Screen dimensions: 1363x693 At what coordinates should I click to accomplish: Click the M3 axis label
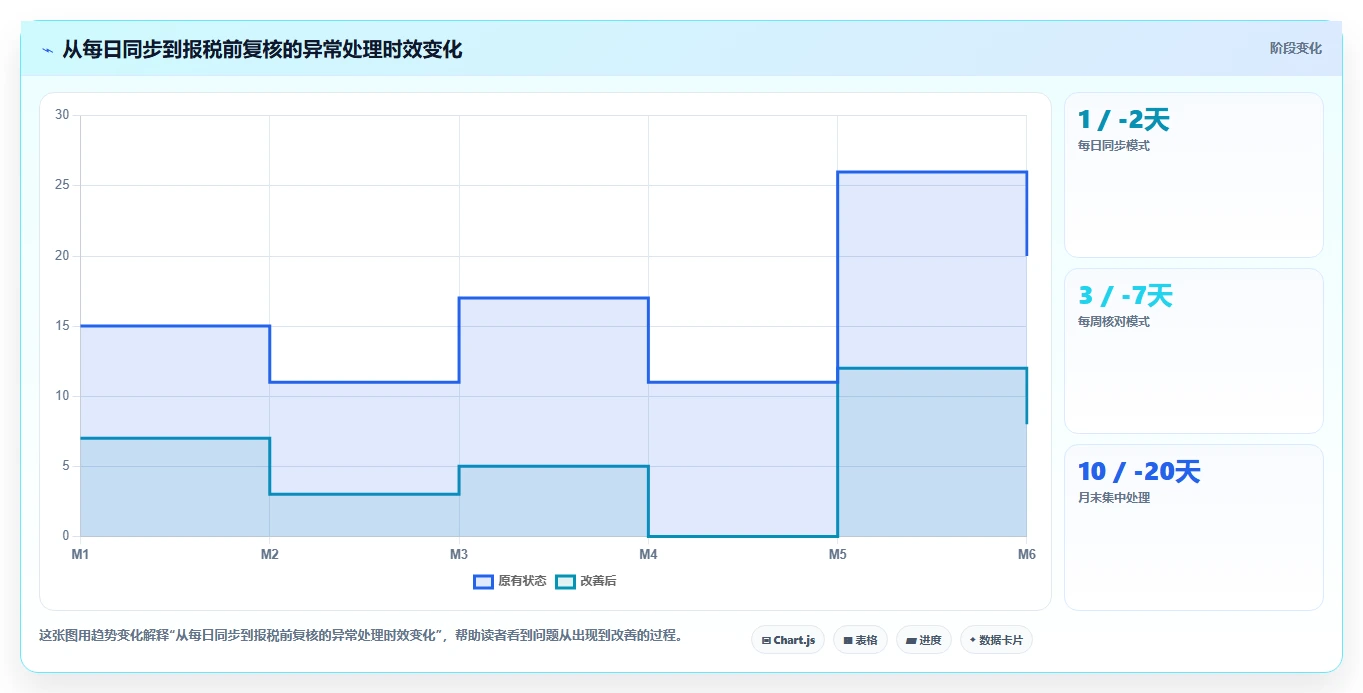(459, 554)
